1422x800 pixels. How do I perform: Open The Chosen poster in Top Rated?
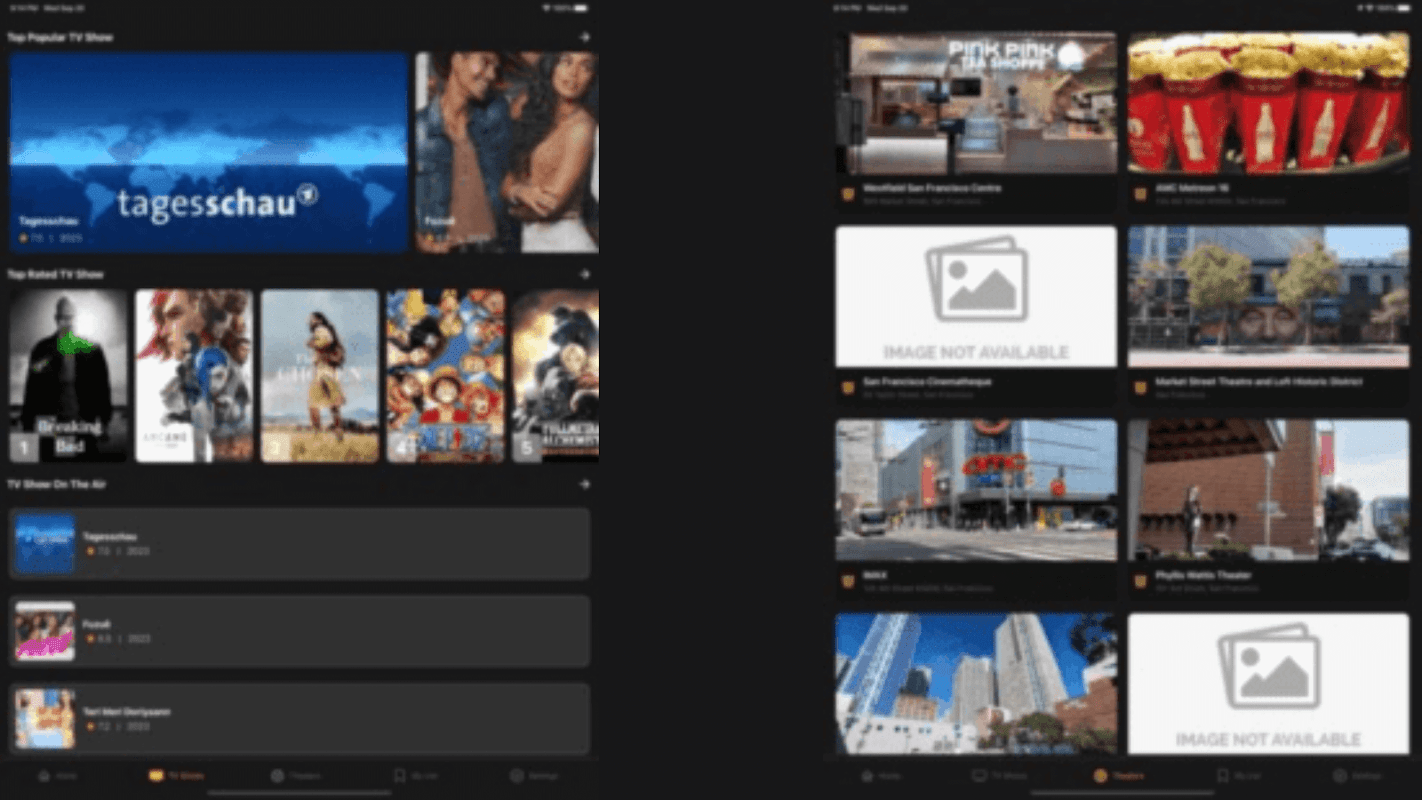320,376
